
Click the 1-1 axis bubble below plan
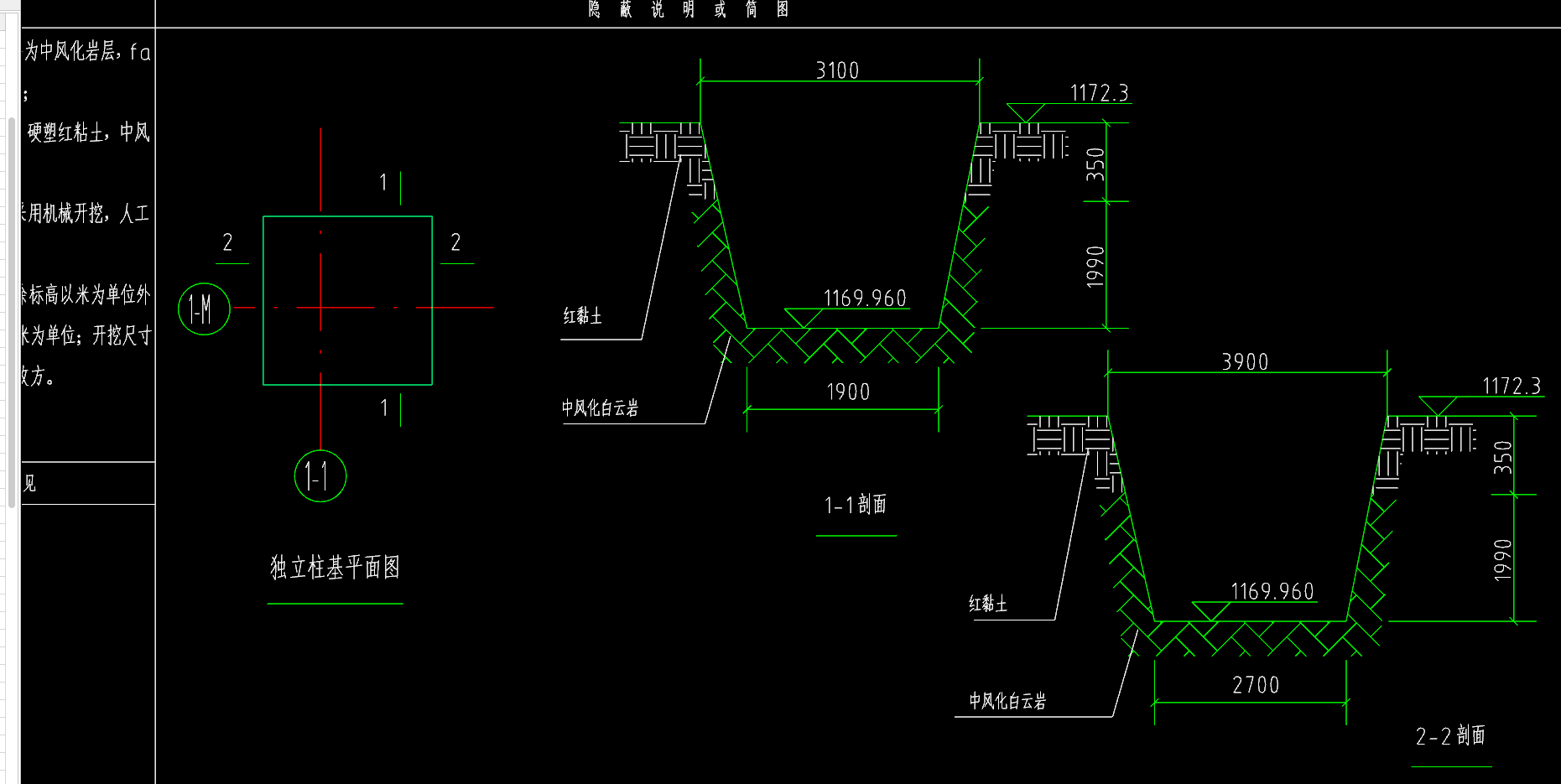pos(320,476)
